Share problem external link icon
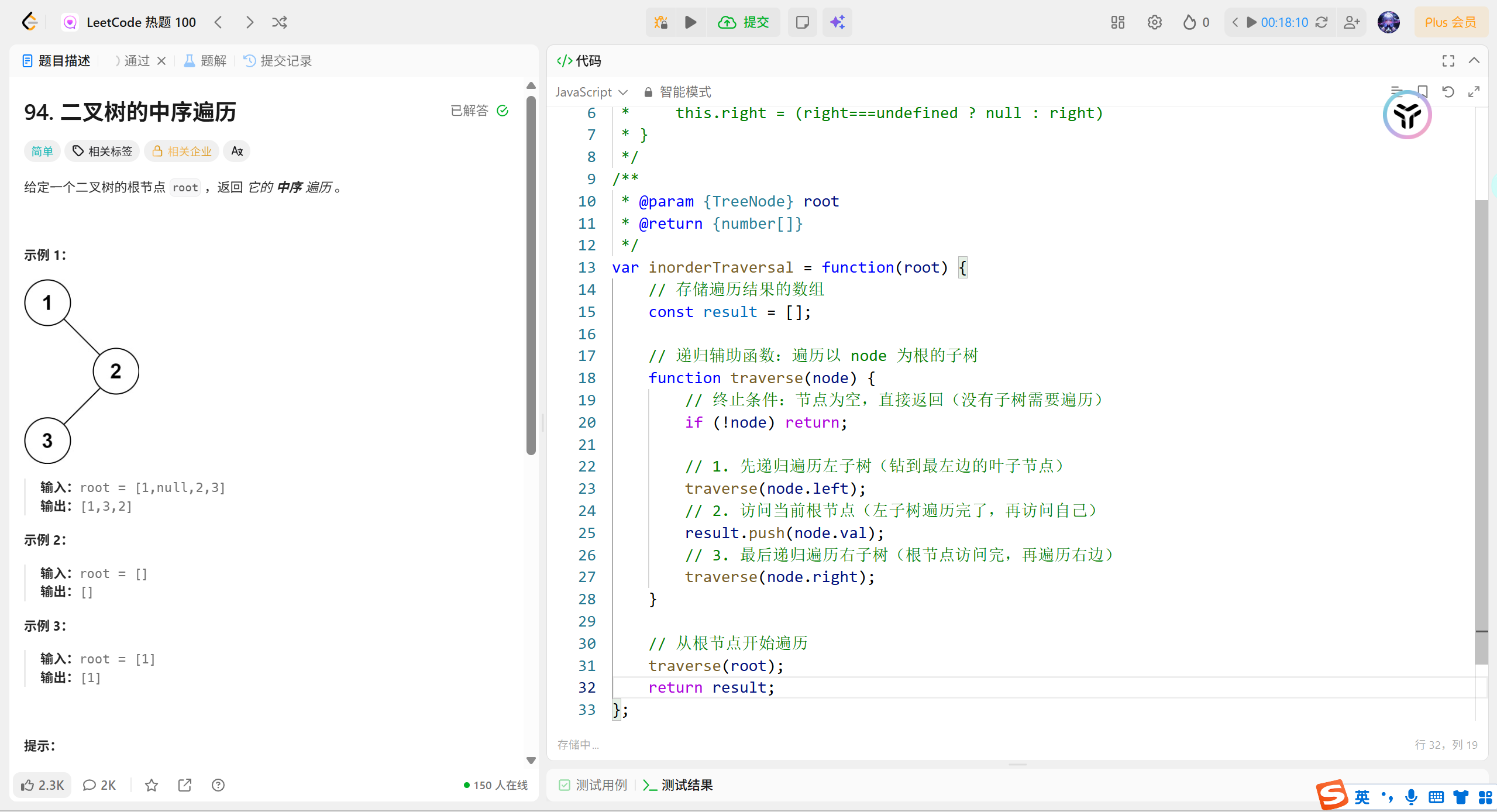Viewport: 1497px width, 812px height. tap(185, 785)
